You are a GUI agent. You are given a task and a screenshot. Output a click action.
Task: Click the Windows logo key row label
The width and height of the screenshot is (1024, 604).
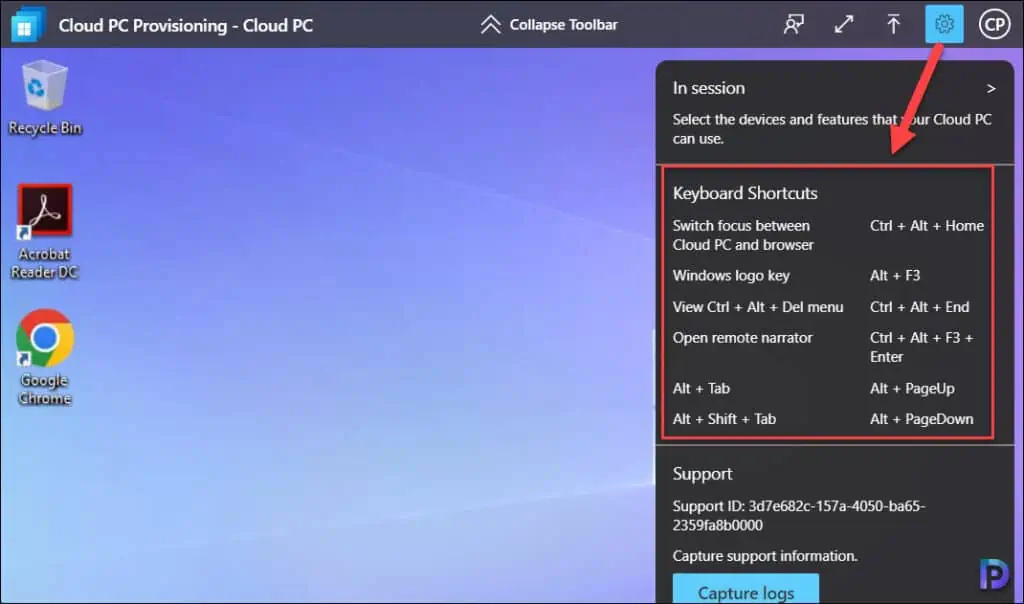[x=731, y=276]
